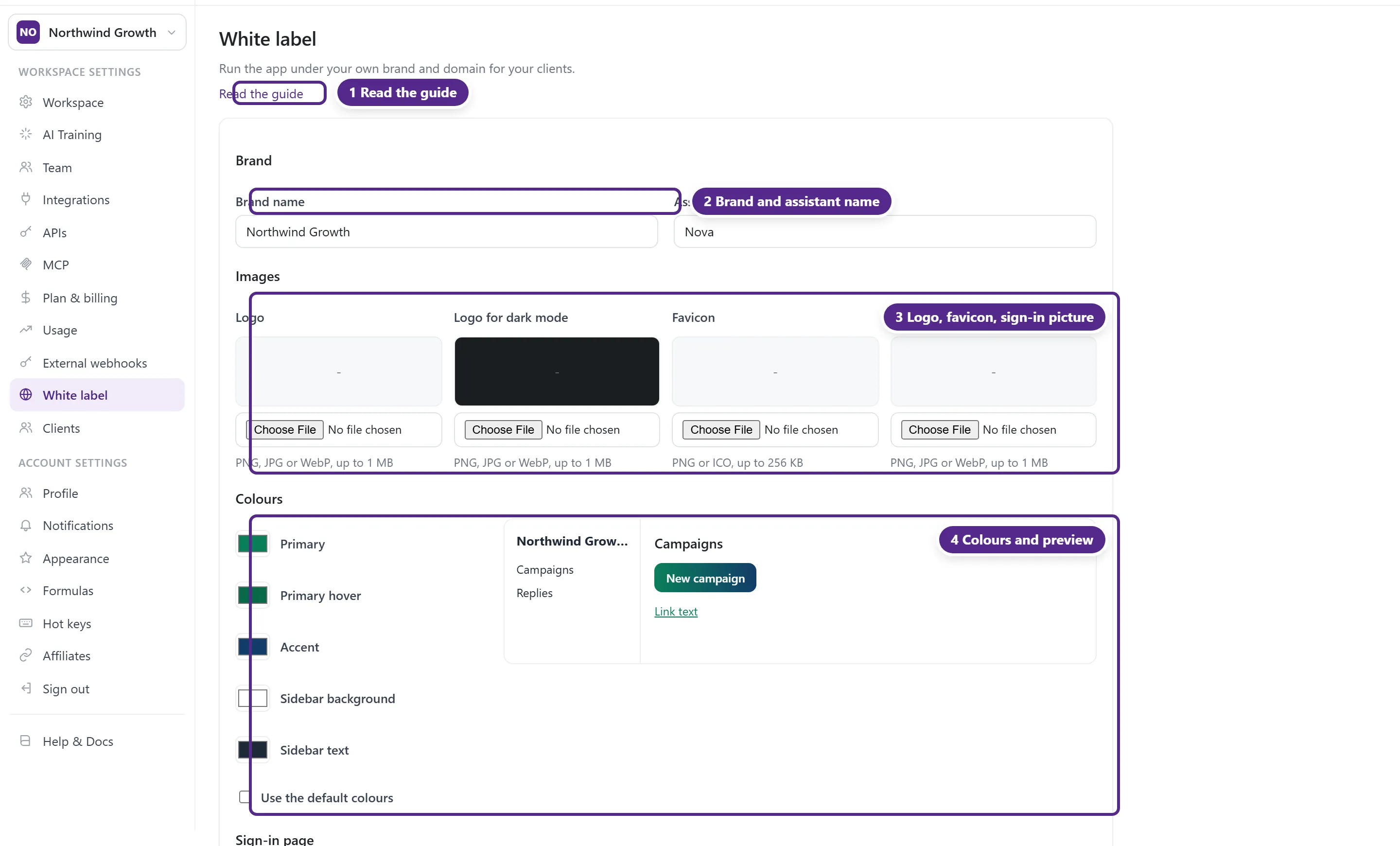Click the AI Training sparkle icon
Screen dimensions: 1400x846
(x=26, y=135)
